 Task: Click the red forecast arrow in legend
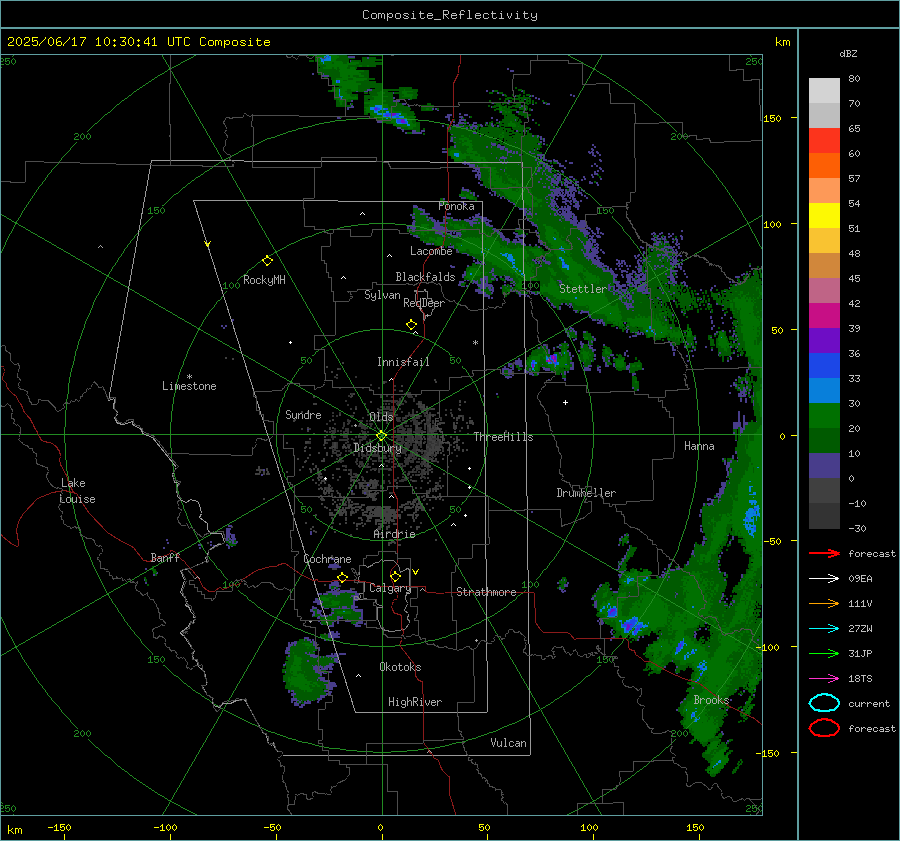(824, 553)
